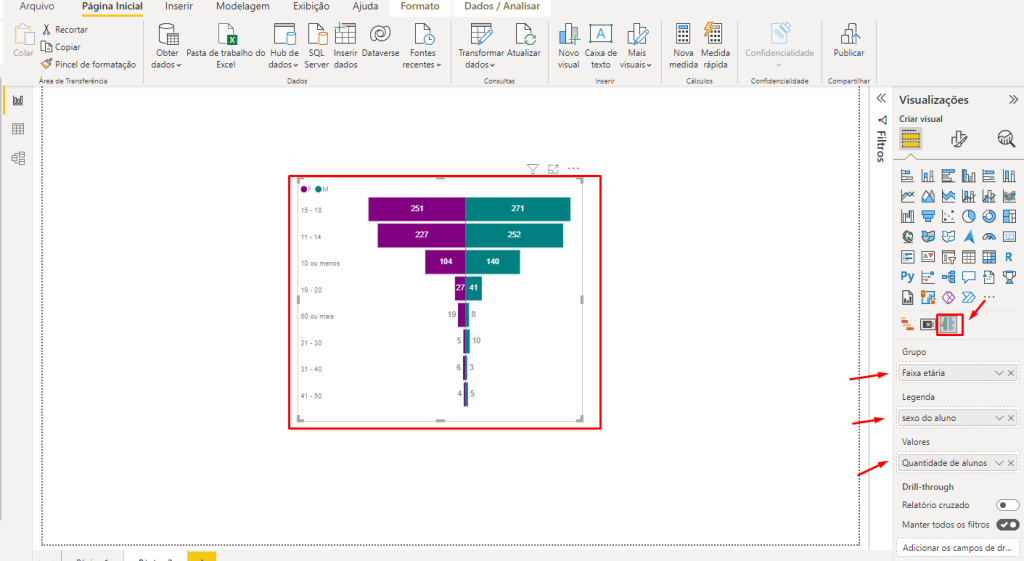Toggle Manter todos os filtros switch
The image size is (1024, 561).
[x=1007, y=524]
